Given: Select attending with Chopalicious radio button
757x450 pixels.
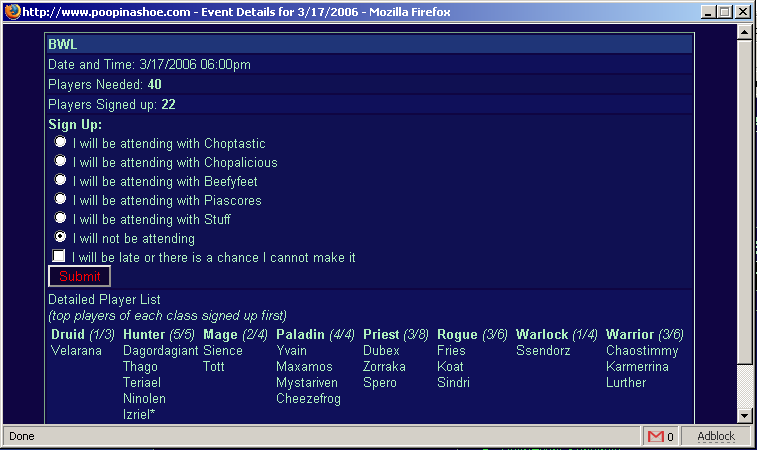Looking at the screenshot, I should [x=60, y=160].
